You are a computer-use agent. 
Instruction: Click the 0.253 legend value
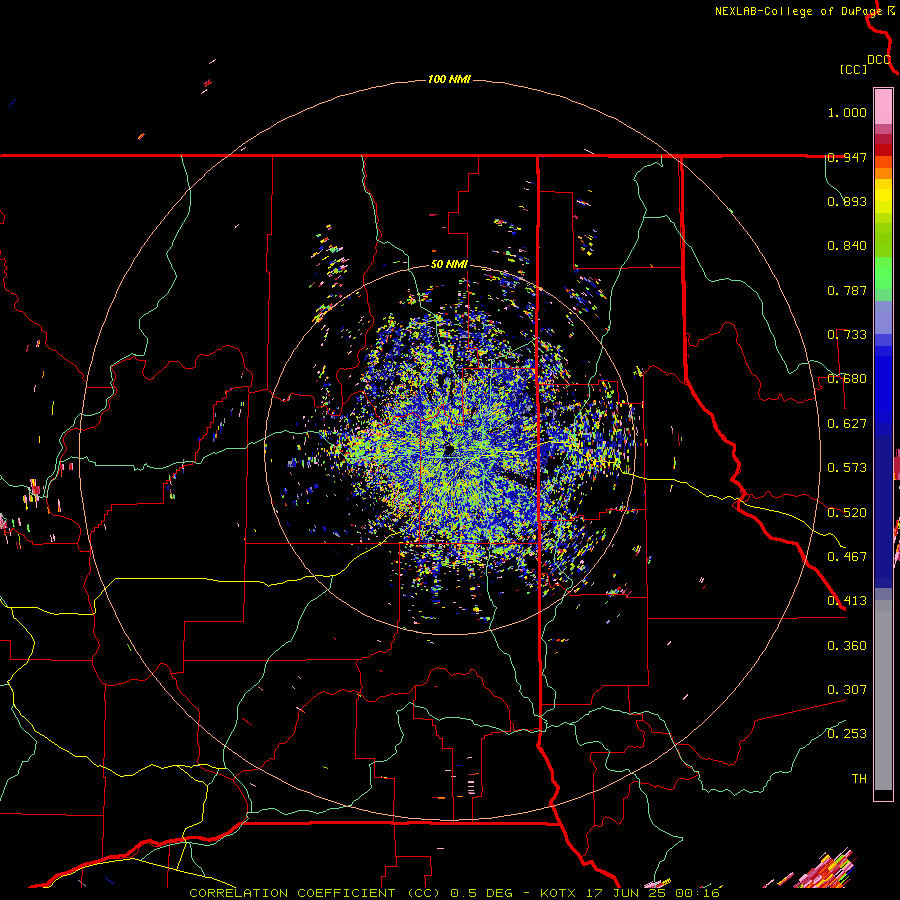tap(847, 734)
